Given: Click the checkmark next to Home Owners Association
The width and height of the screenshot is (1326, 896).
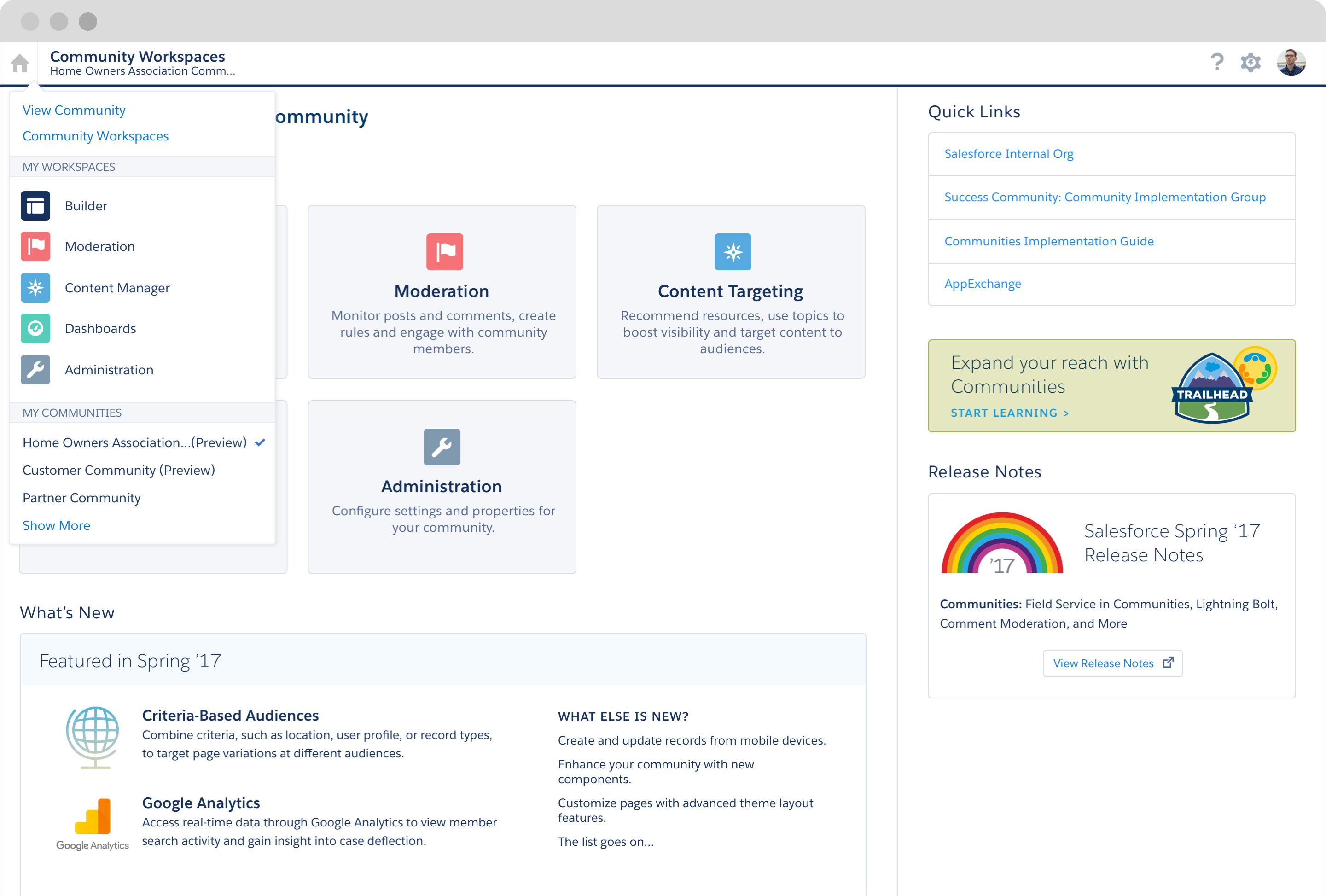Looking at the screenshot, I should (260, 442).
